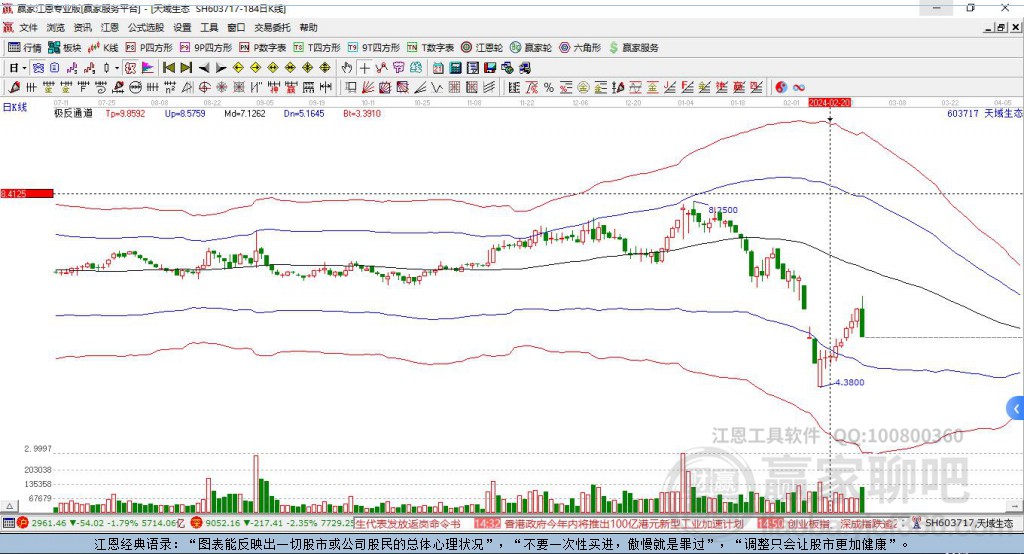
Task: Click the n² number tool icon
Action: coord(170,87)
